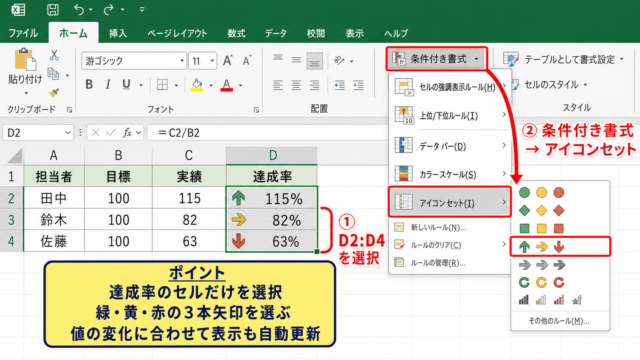The image size is (640, 360).
Task: Click the Save icon in title bar
Action: point(53,9)
